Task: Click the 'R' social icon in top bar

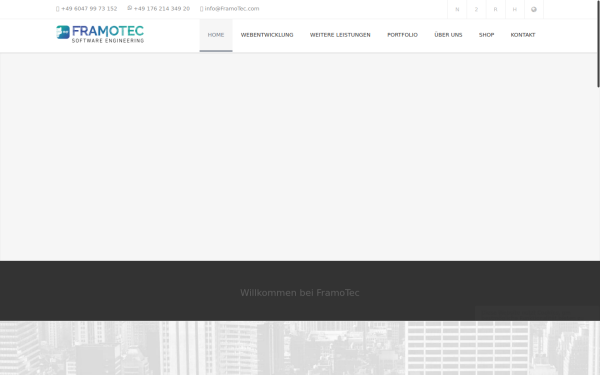Action: (496, 10)
